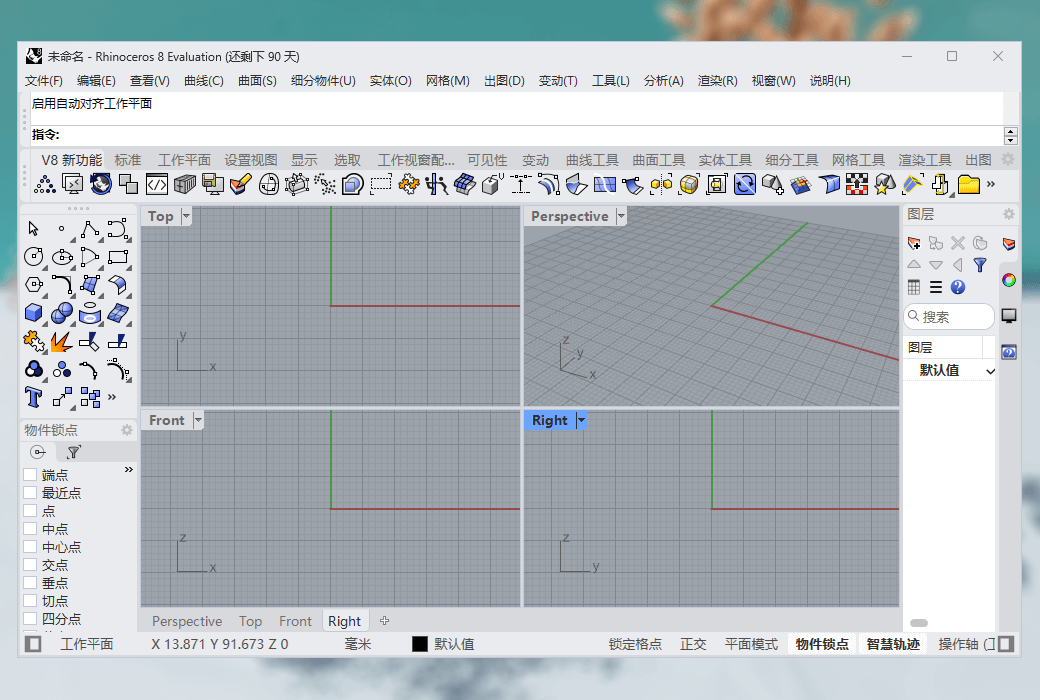Open the 曲线(C) menu

204,80
